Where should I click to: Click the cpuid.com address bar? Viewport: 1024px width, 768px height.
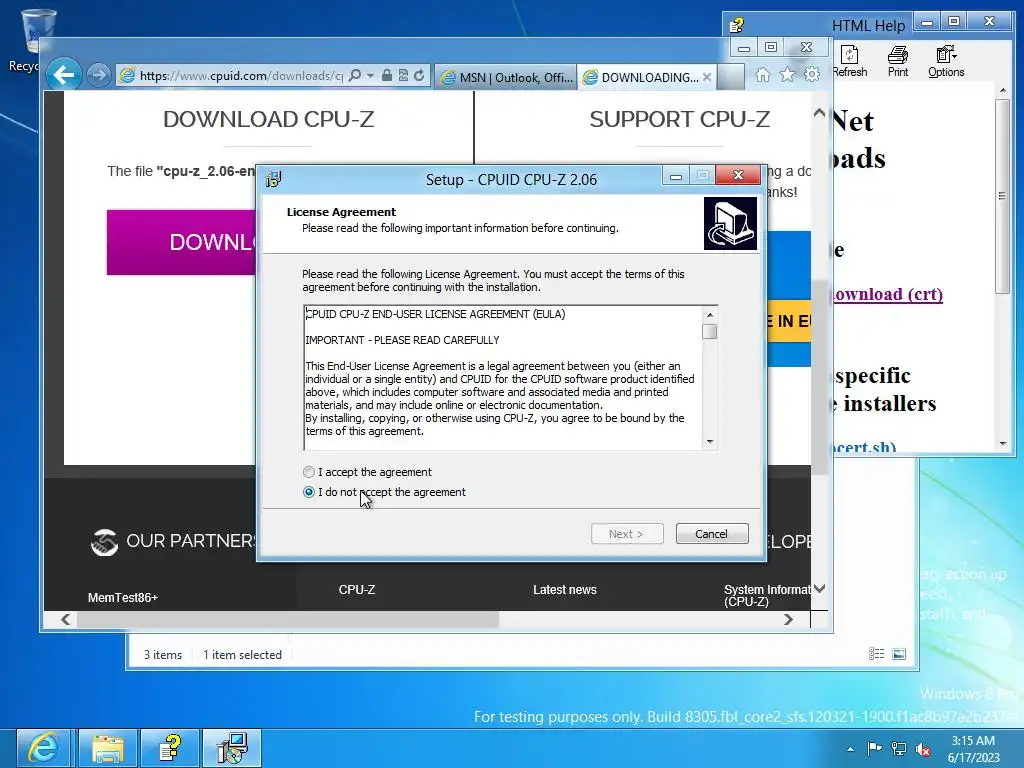point(241,76)
